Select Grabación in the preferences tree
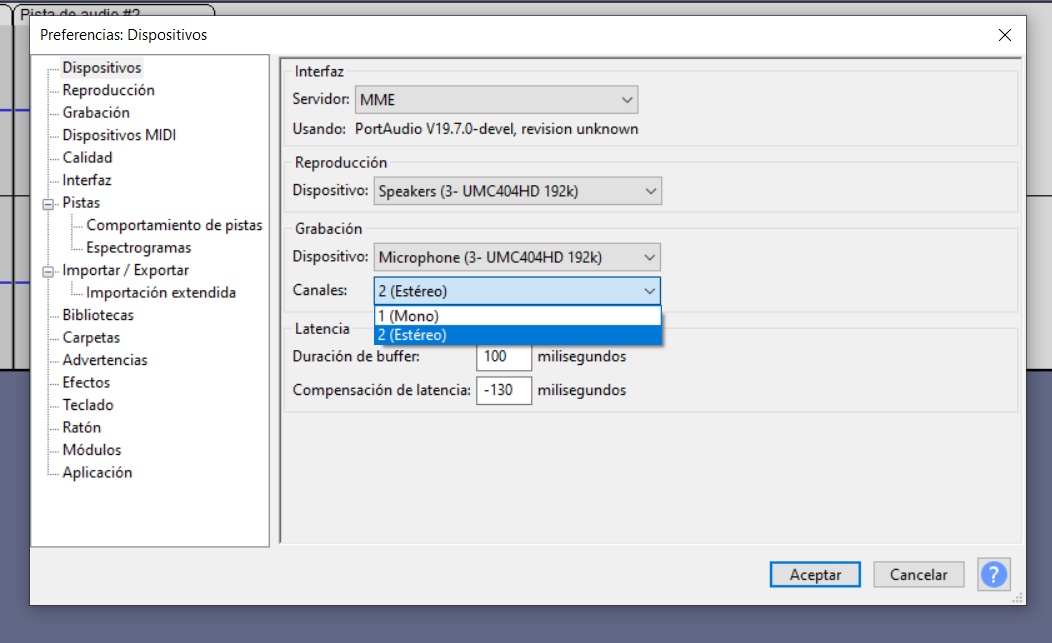The image size is (1052, 643). (x=96, y=113)
